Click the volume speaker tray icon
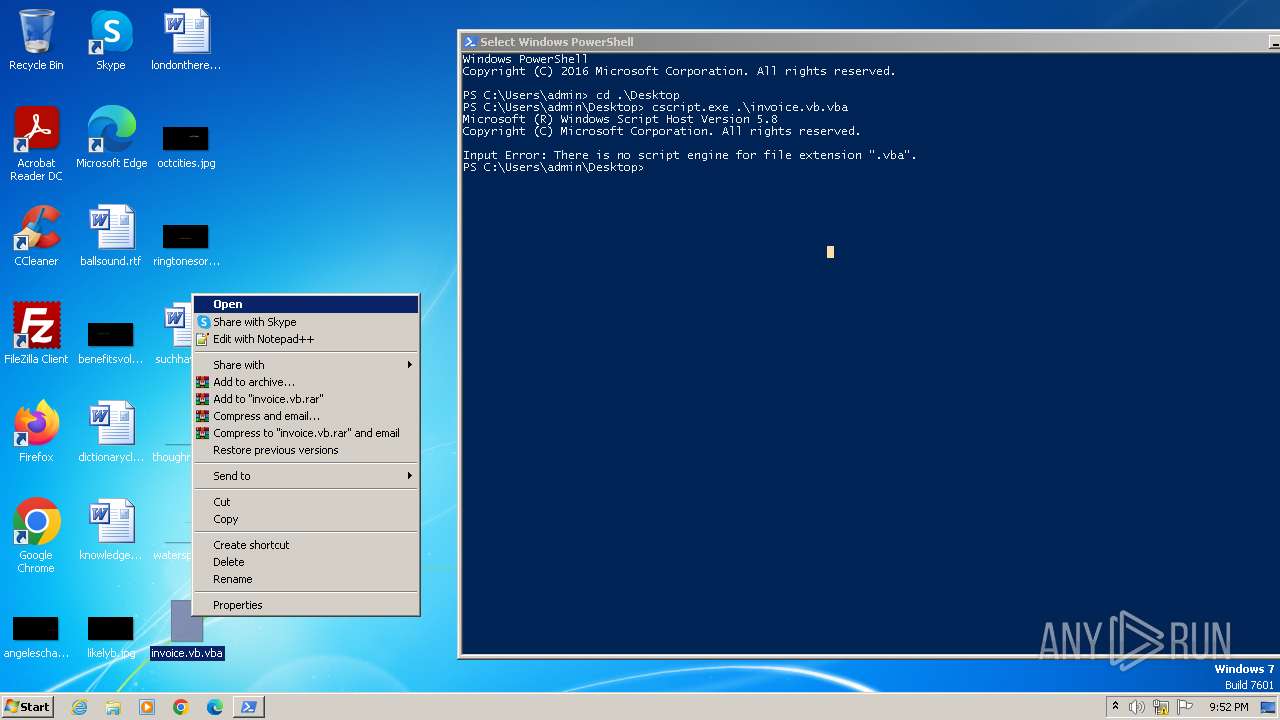This screenshot has height=720, width=1280. point(1137,707)
